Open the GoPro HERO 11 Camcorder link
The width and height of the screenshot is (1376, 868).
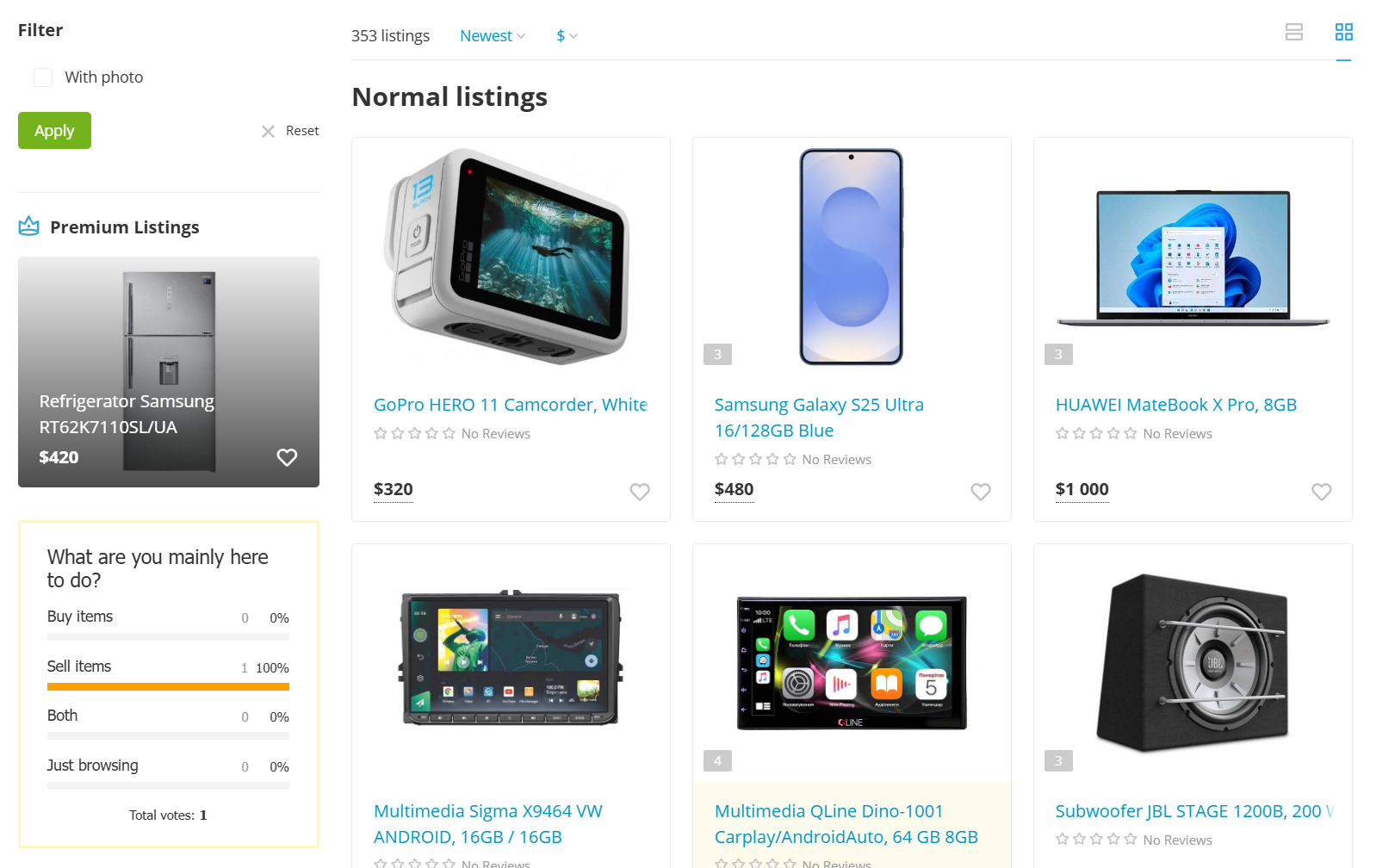click(510, 405)
